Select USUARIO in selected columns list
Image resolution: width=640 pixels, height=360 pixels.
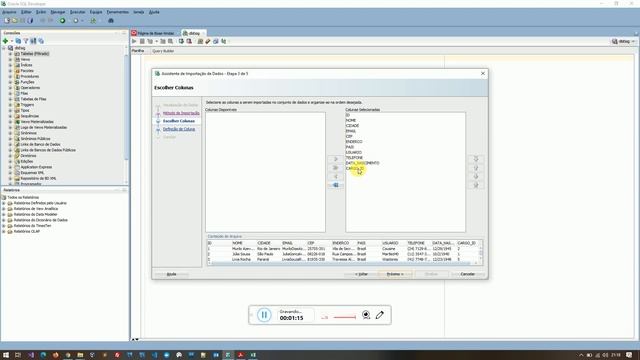pyautogui.click(x=353, y=152)
